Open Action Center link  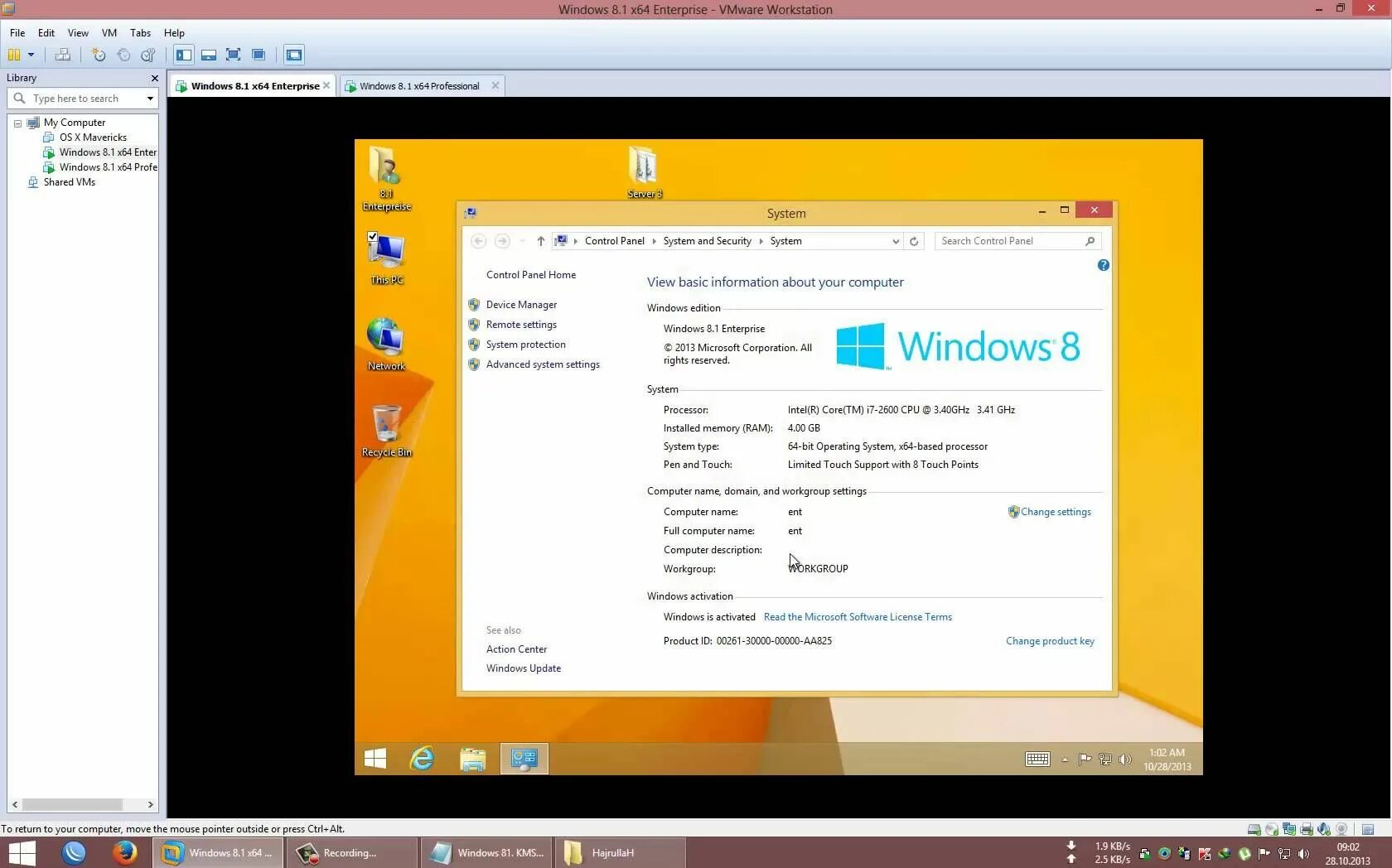click(516, 649)
